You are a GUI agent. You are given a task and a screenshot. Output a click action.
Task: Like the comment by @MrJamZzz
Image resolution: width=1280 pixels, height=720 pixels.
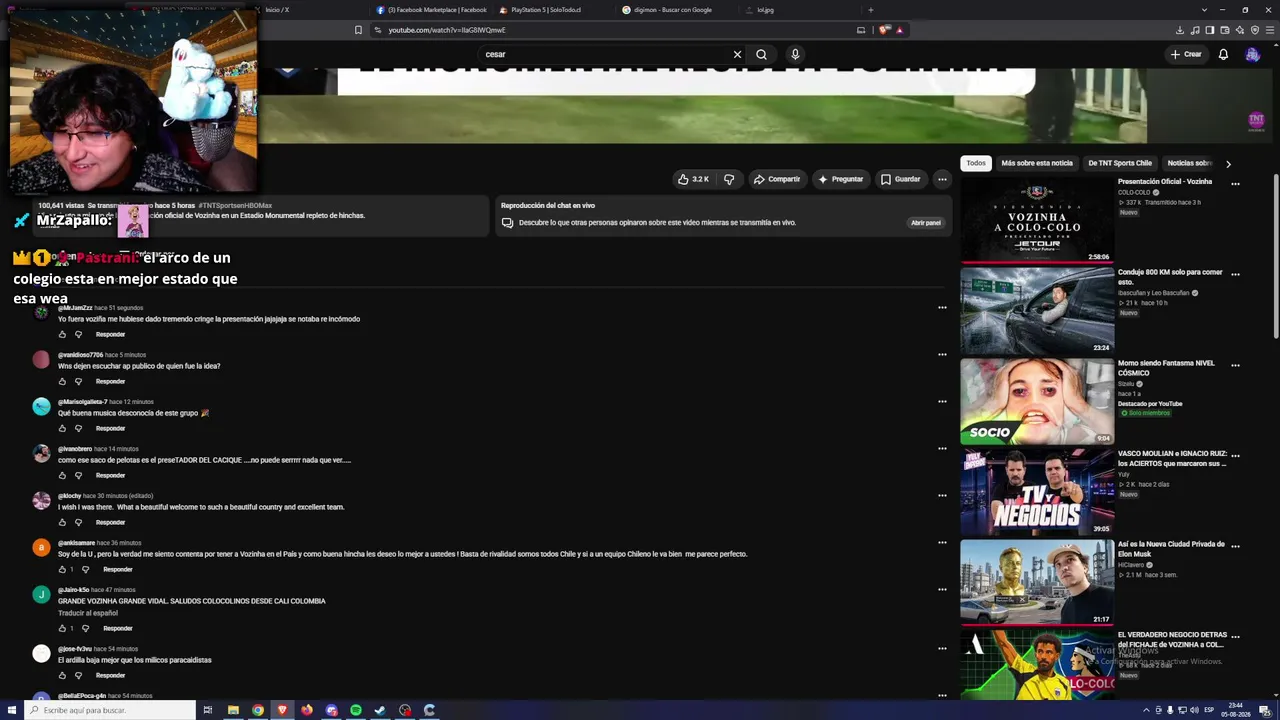coord(62,334)
